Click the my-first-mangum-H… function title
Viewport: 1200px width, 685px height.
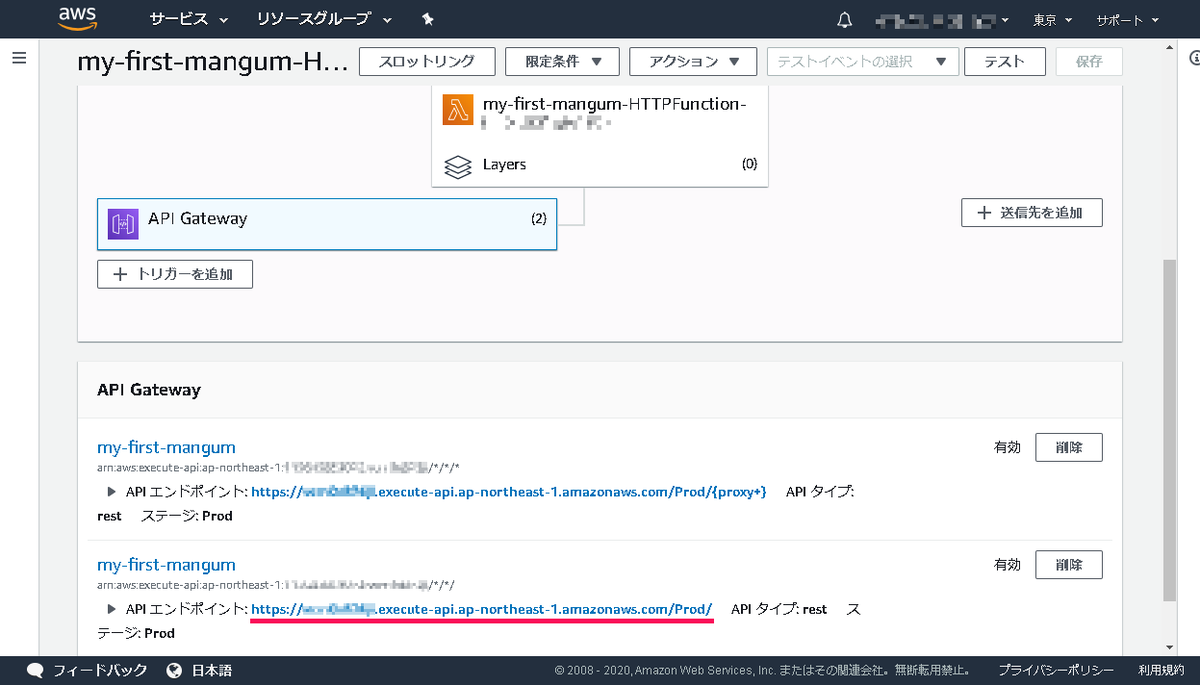pyautogui.click(x=213, y=62)
